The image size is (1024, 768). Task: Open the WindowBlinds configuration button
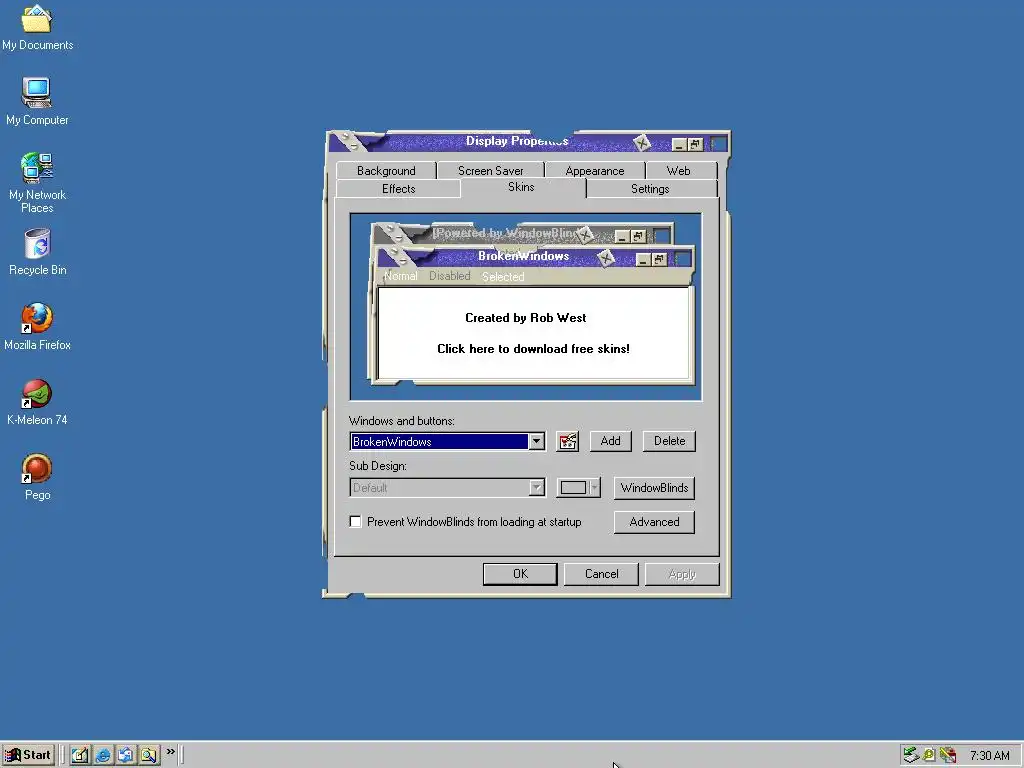pyautogui.click(x=654, y=488)
